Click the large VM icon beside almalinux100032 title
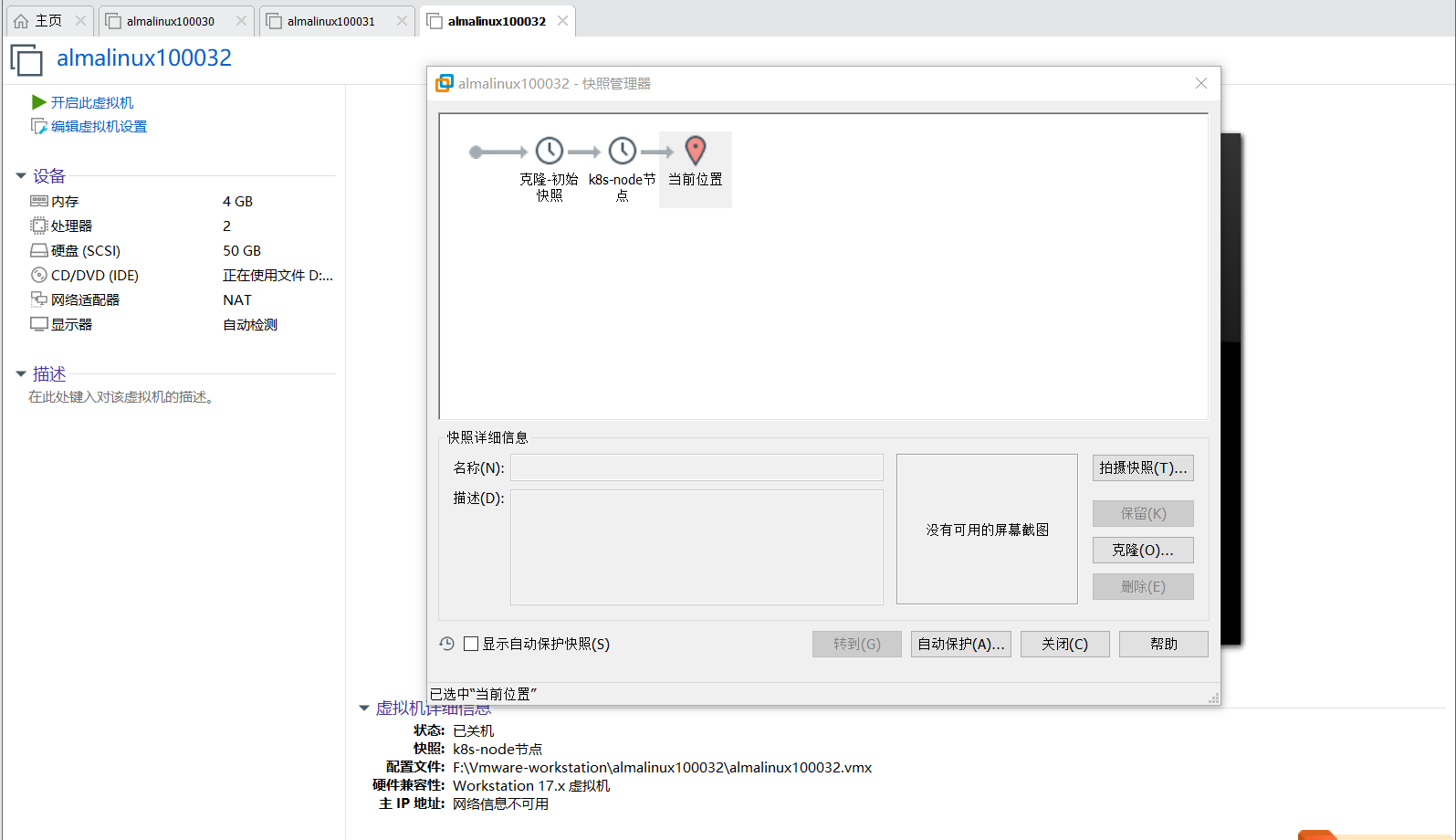This screenshot has height=840, width=1456. click(x=26, y=59)
